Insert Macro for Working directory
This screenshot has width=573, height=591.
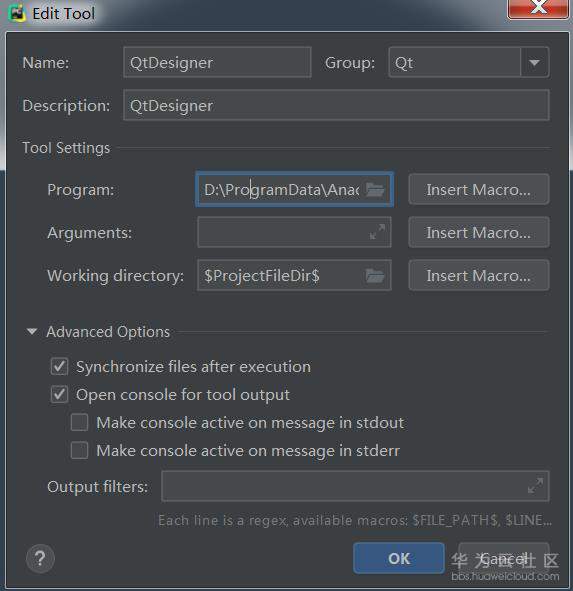click(479, 276)
